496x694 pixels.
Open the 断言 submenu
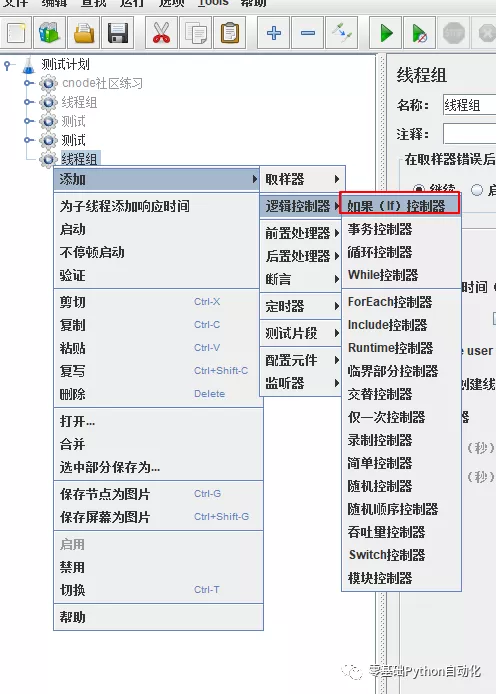[x=300, y=279]
